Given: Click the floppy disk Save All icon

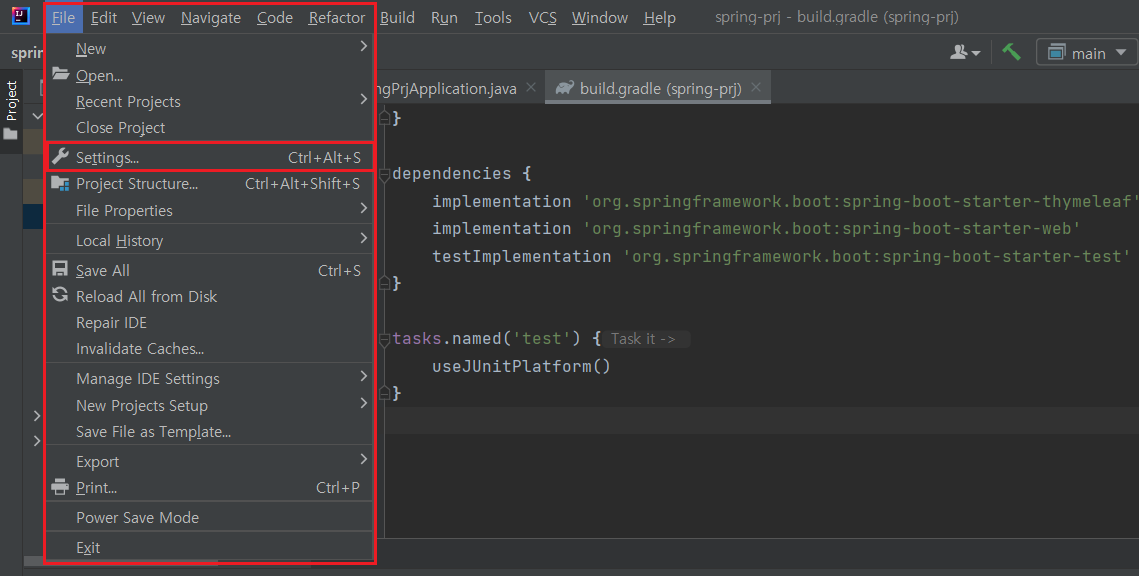Looking at the screenshot, I should click(x=60, y=269).
